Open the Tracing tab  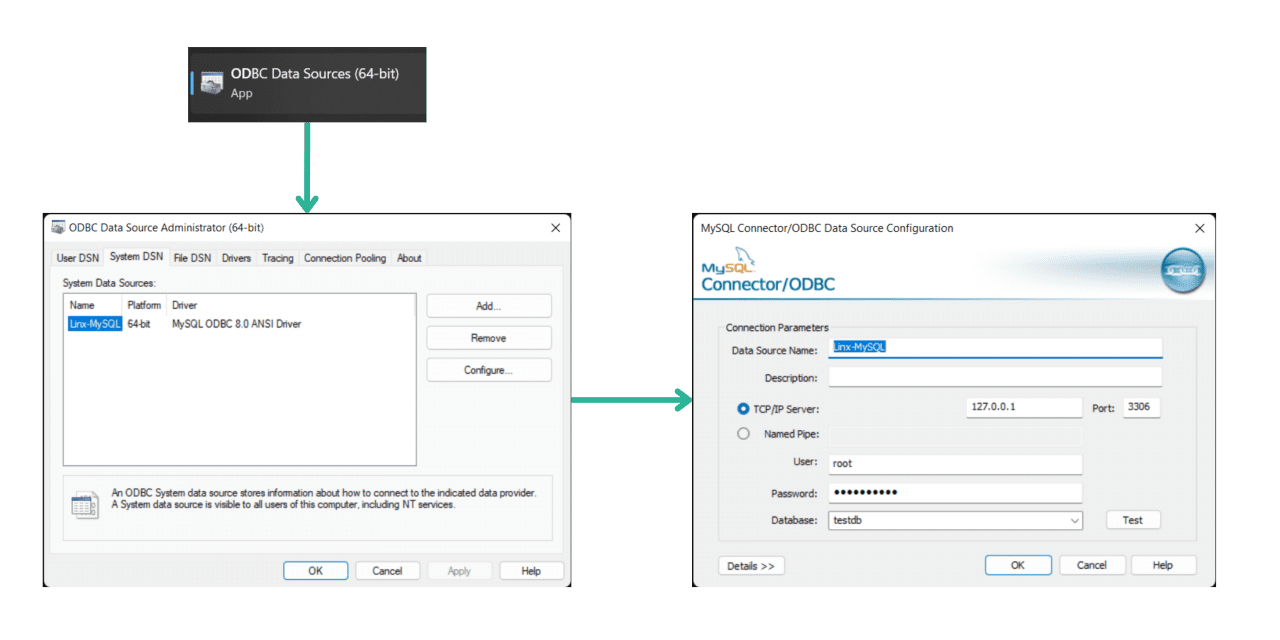point(277,257)
